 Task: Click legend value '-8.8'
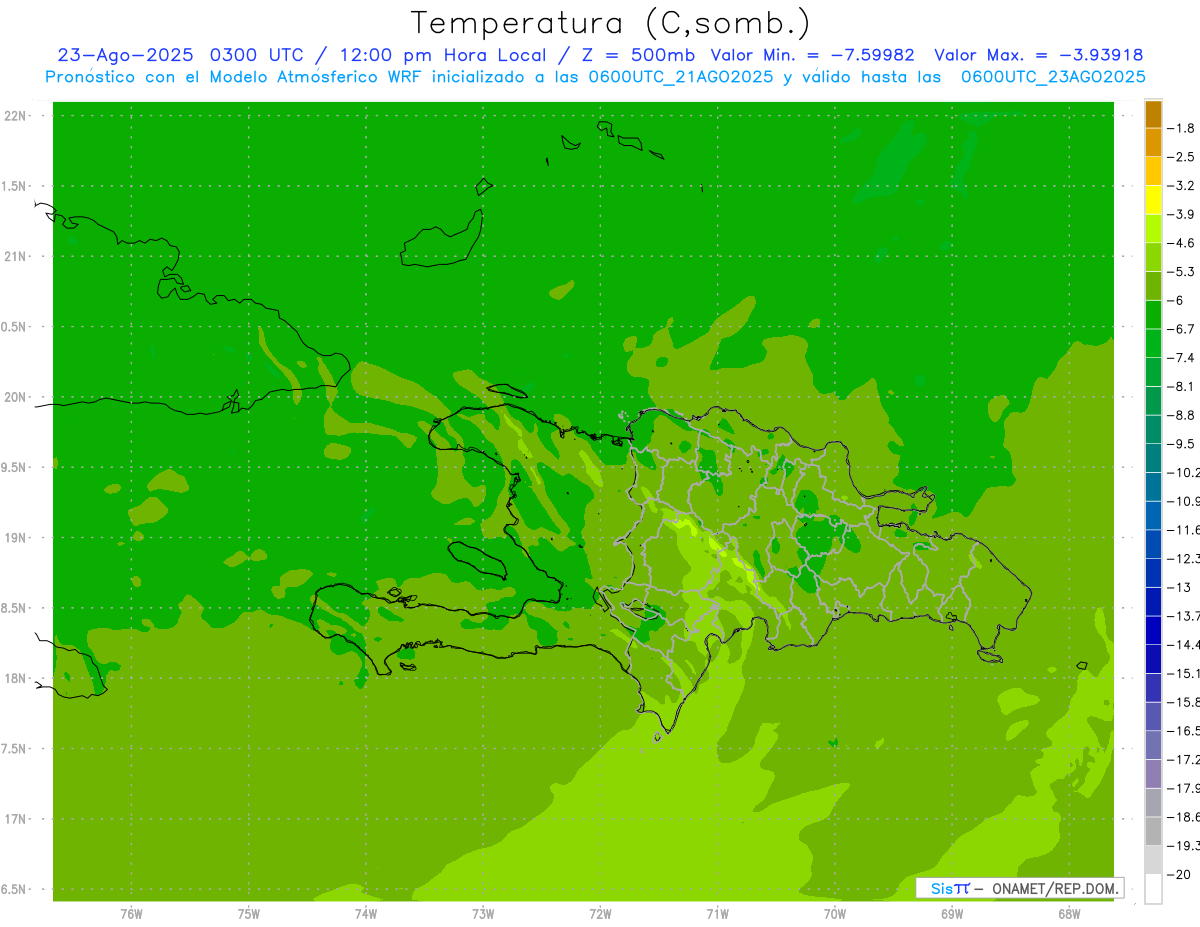click(x=1182, y=415)
